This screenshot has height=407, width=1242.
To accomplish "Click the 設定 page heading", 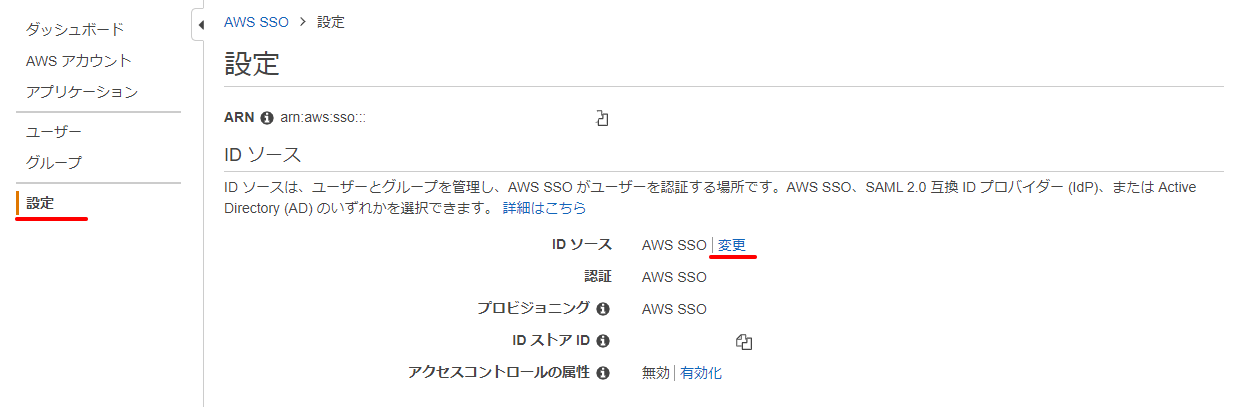I will [252, 64].
